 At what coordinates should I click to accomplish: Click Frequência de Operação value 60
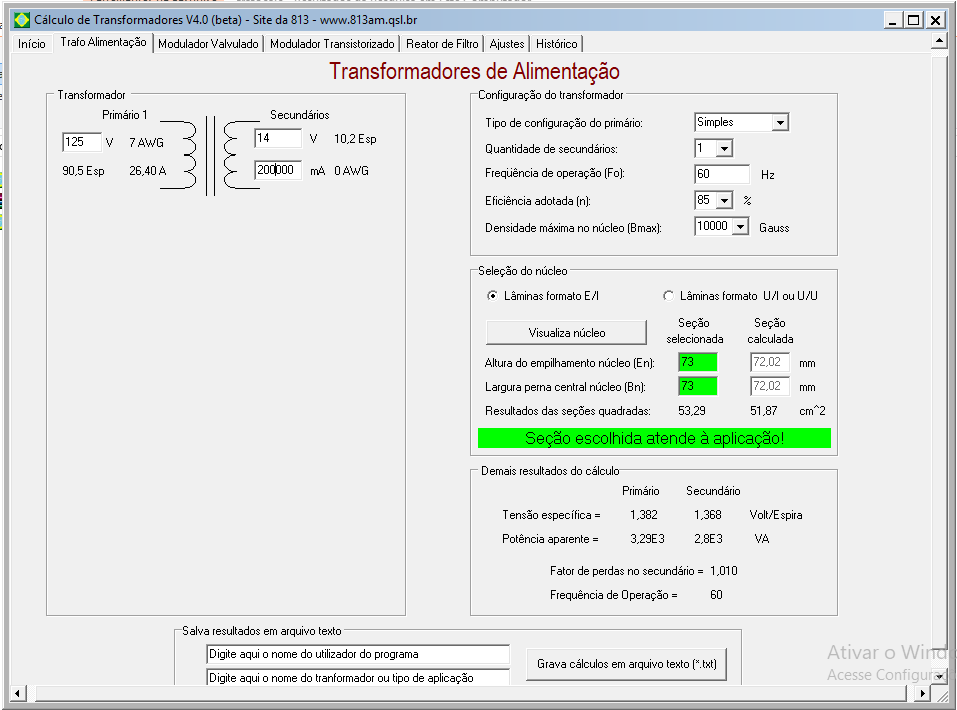tap(717, 595)
